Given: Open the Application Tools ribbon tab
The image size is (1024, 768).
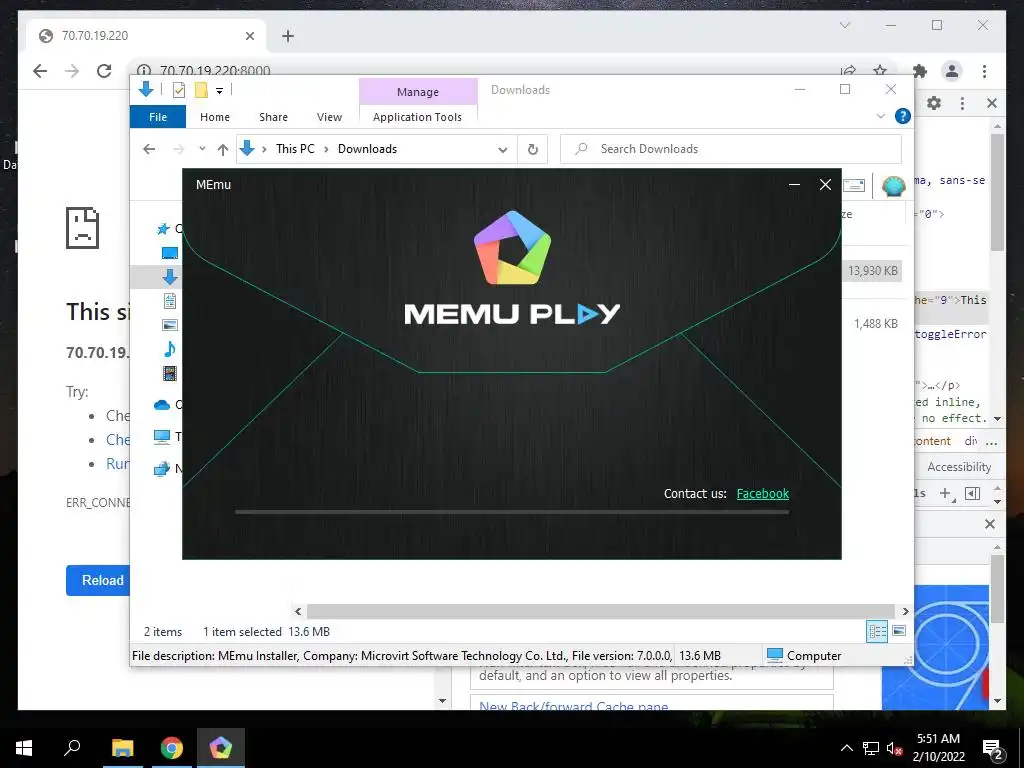Looking at the screenshot, I should [x=417, y=117].
